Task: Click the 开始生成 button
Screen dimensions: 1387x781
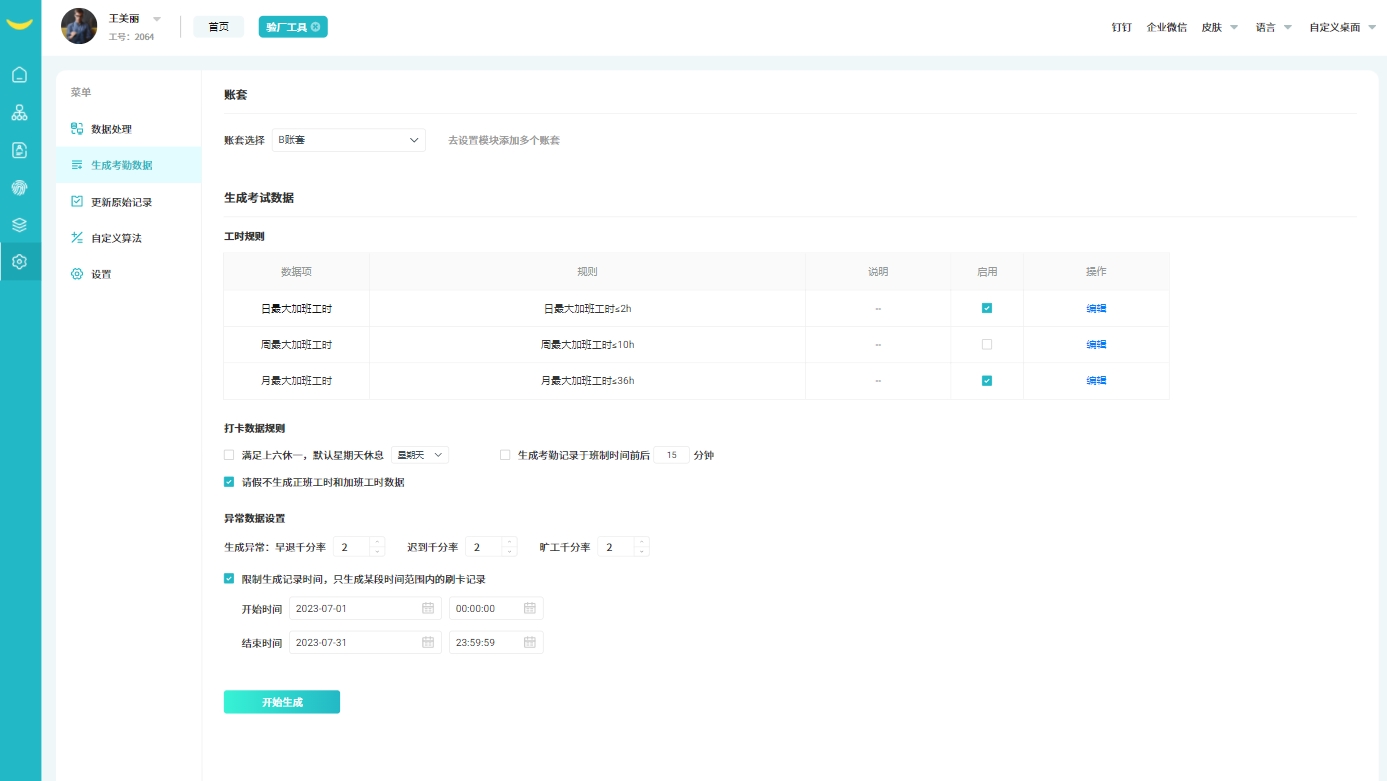Action: tap(281, 701)
